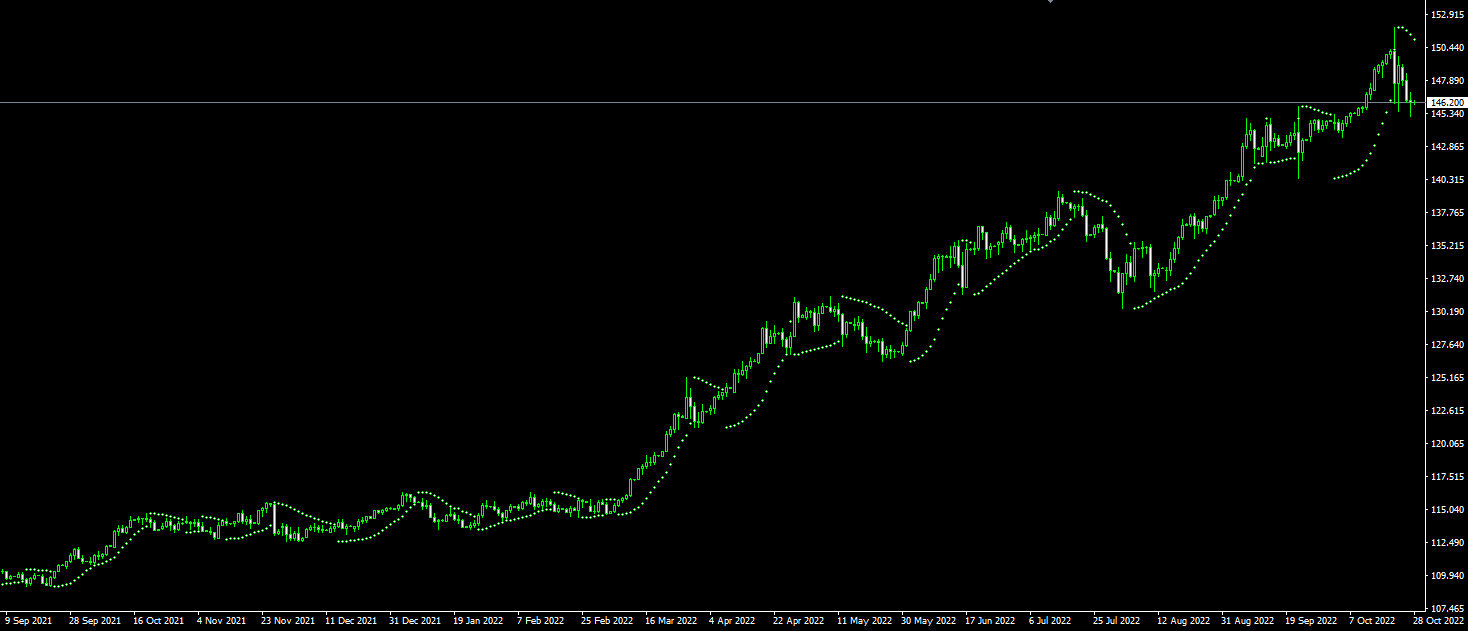Click the 137.765 price axis label
This screenshot has width=1468, height=631.
pos(1448,213)
